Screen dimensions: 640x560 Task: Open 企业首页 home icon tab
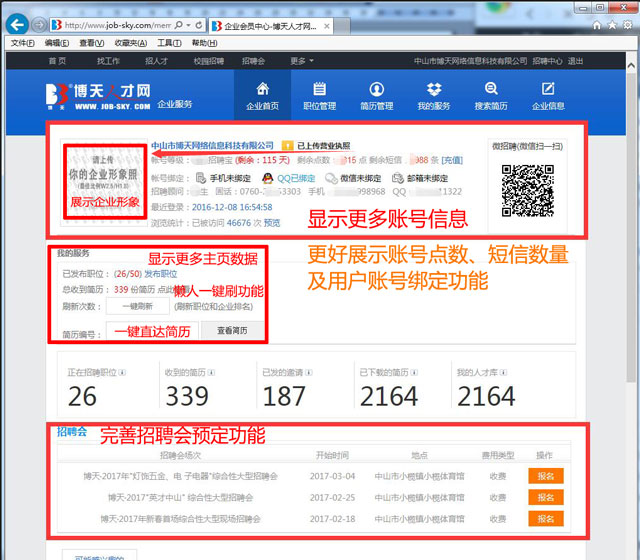coord(262,96)
